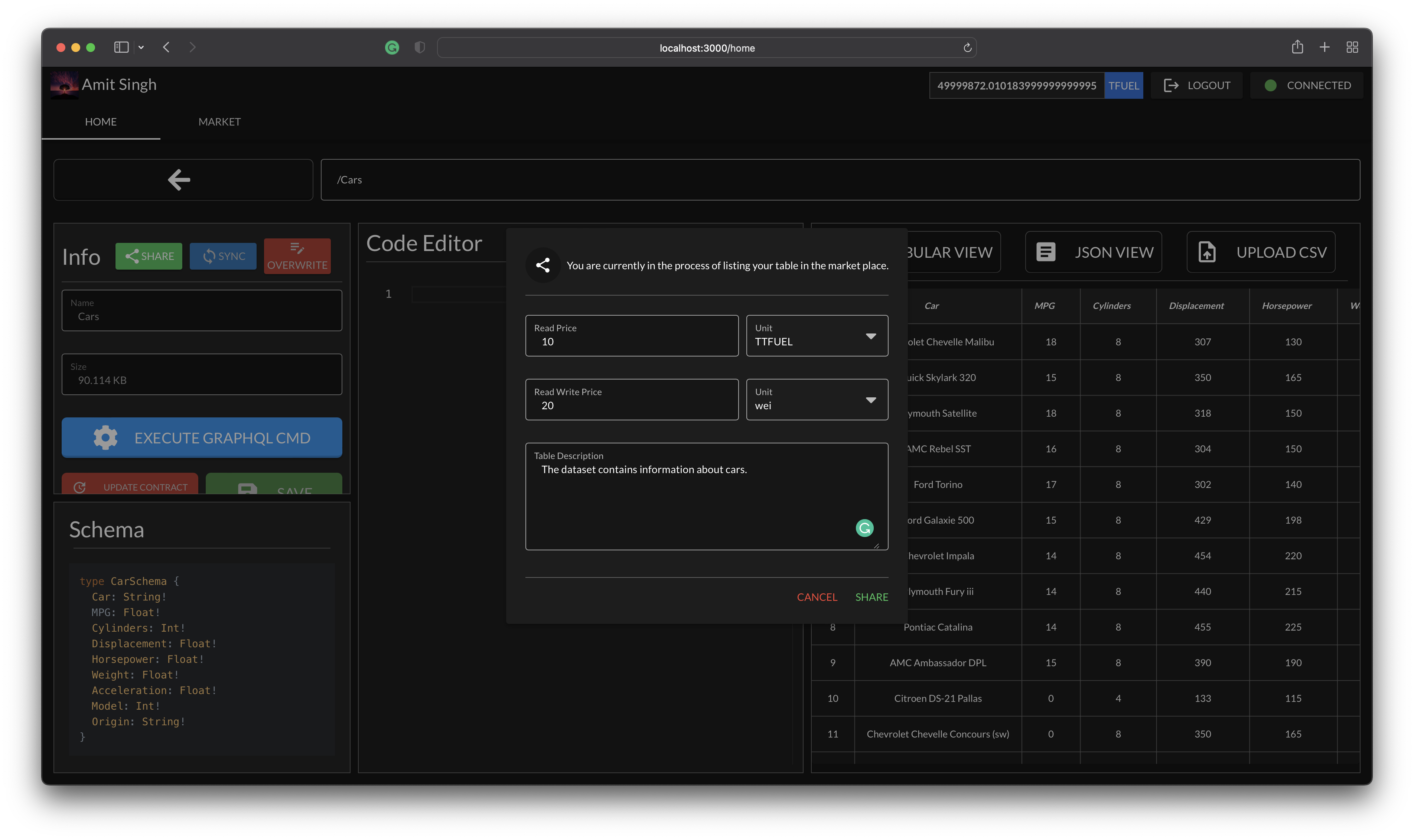Select the HOME tab
This screenshot has height=840, width=1414.
click(101, 122)
